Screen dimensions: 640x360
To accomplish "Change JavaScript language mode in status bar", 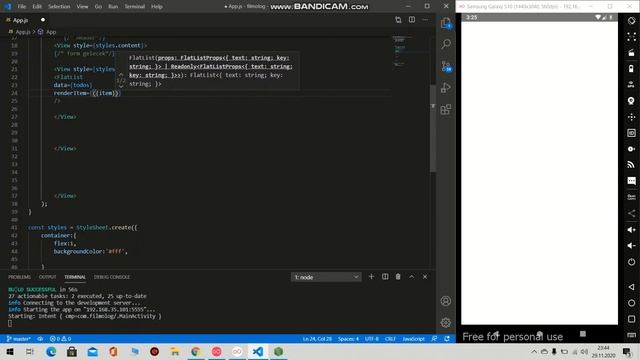I will point(413,339).
